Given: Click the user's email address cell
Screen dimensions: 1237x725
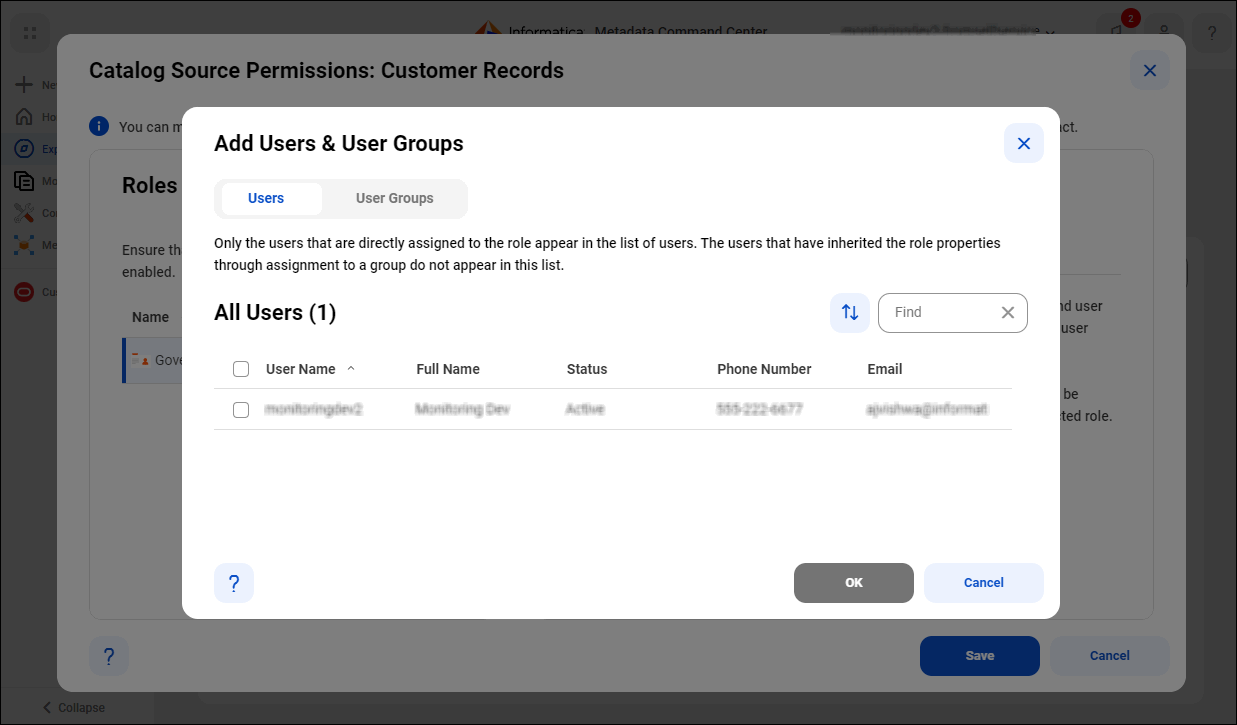Looking at the screenshot, I should pos(928,410).
